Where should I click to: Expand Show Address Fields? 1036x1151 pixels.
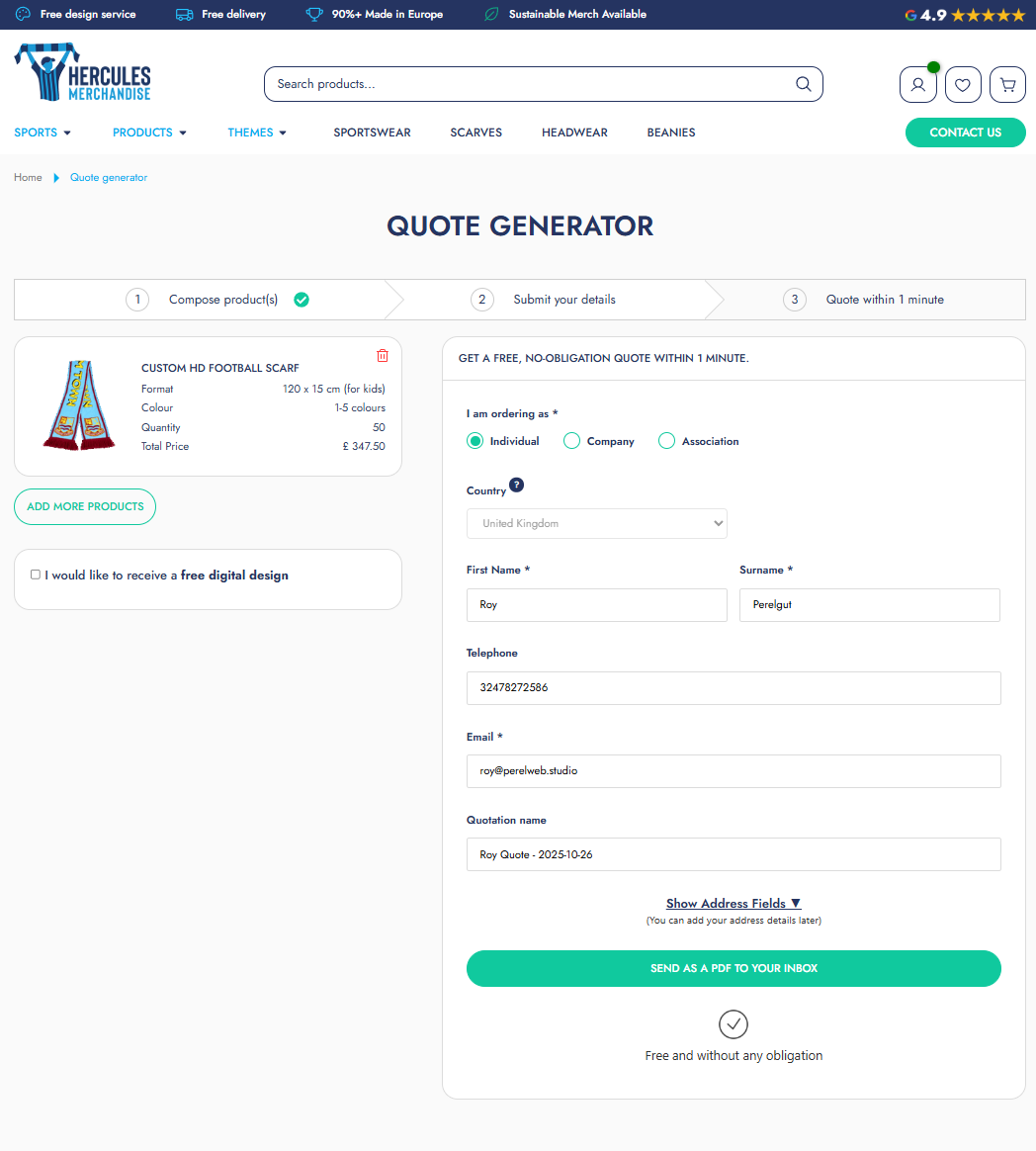pos(733,903)
